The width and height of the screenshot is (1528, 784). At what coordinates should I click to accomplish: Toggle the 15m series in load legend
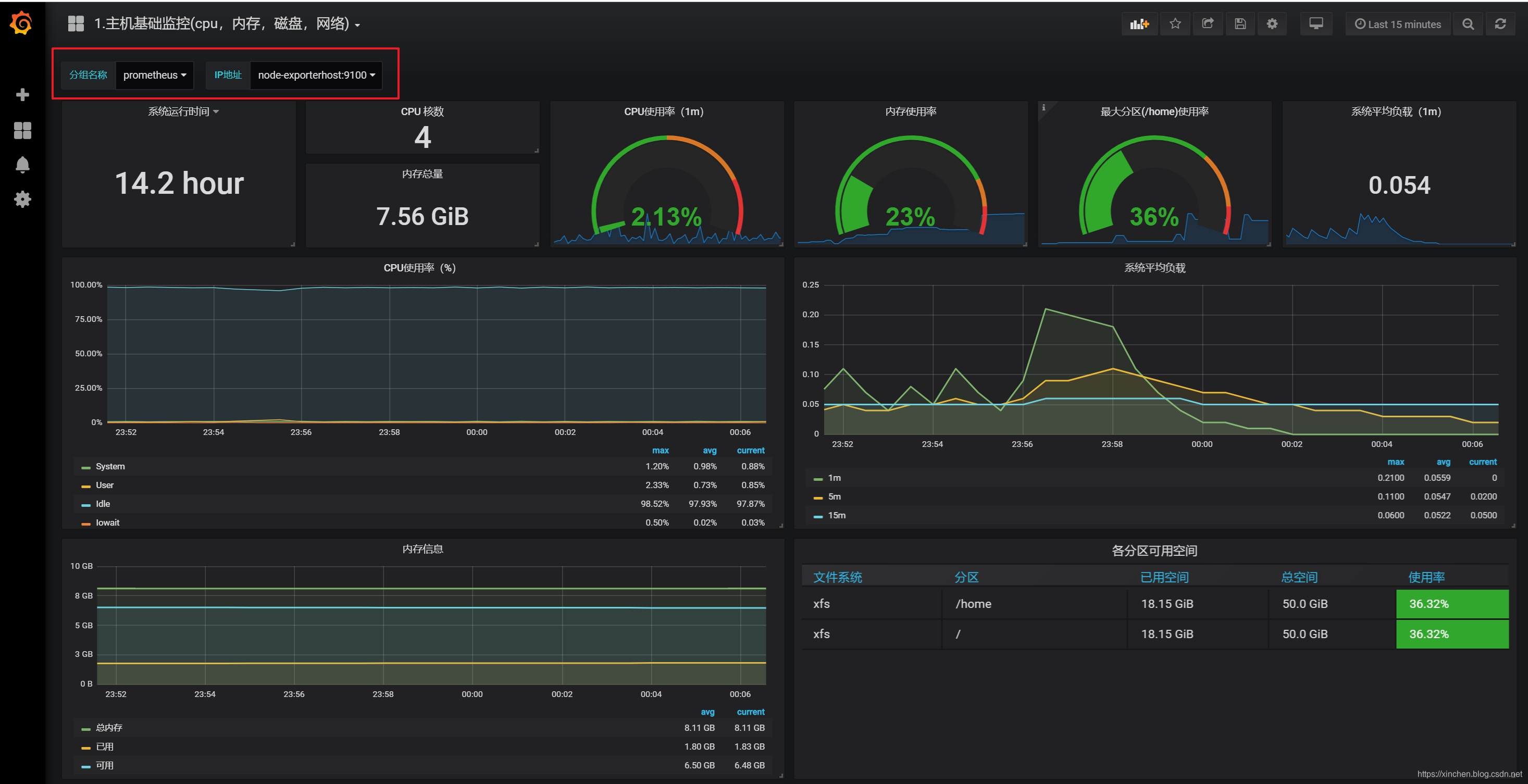coord(836,515)
